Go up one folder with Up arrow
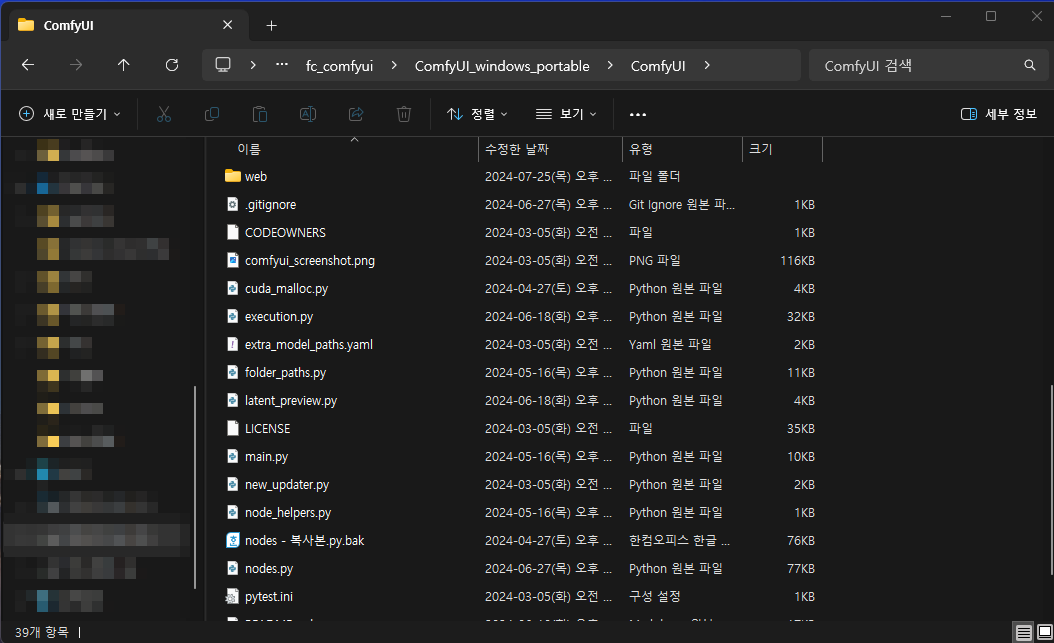 click(x=124, y=65)
